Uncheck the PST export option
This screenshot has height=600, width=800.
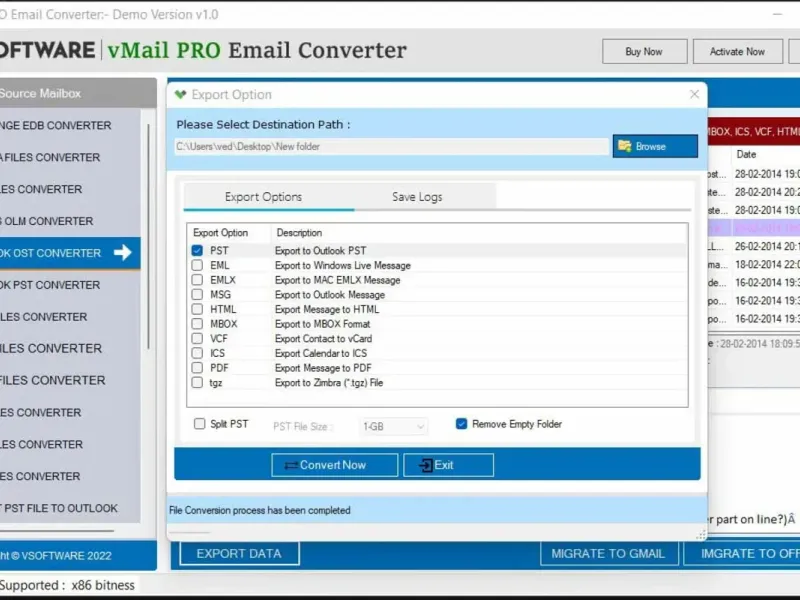[x=197, y=251]
